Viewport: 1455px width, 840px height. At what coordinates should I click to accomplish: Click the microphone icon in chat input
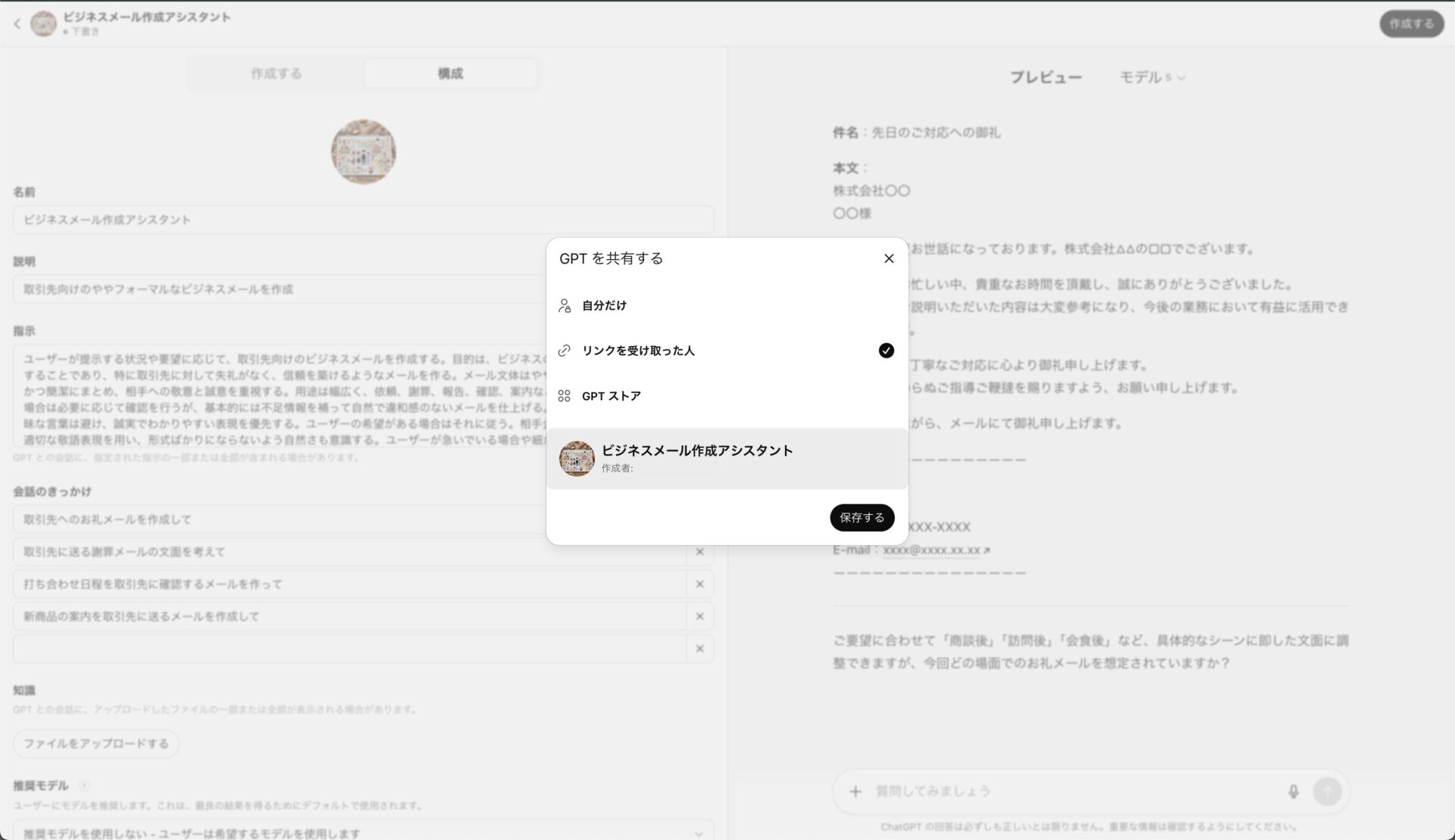(1294, 790)
